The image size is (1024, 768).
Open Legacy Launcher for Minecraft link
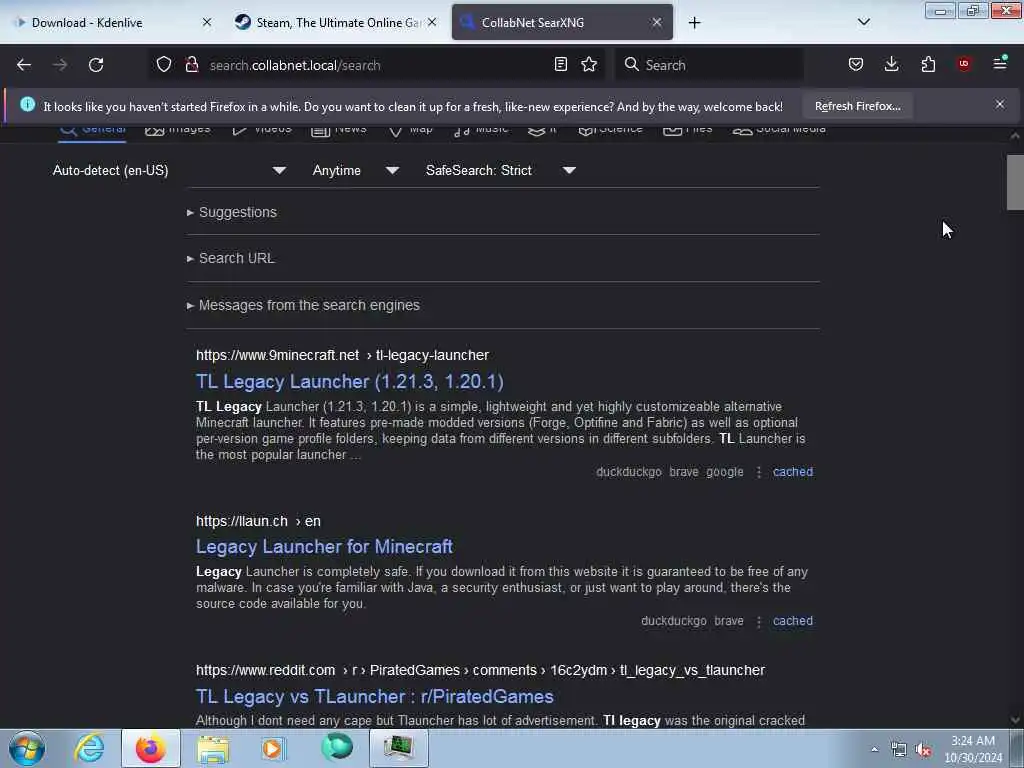pos(324,547)
